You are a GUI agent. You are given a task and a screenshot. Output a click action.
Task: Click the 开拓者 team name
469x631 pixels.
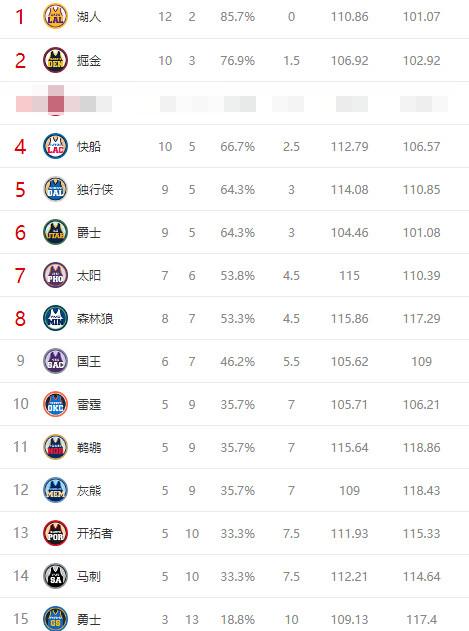95,534
